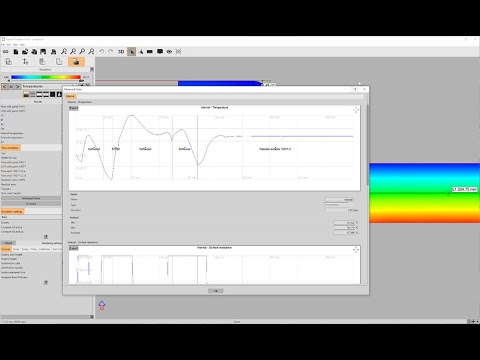Open the third workflow step tab
480x360 pixels.
pyautogui.click(x=42, y=62)
